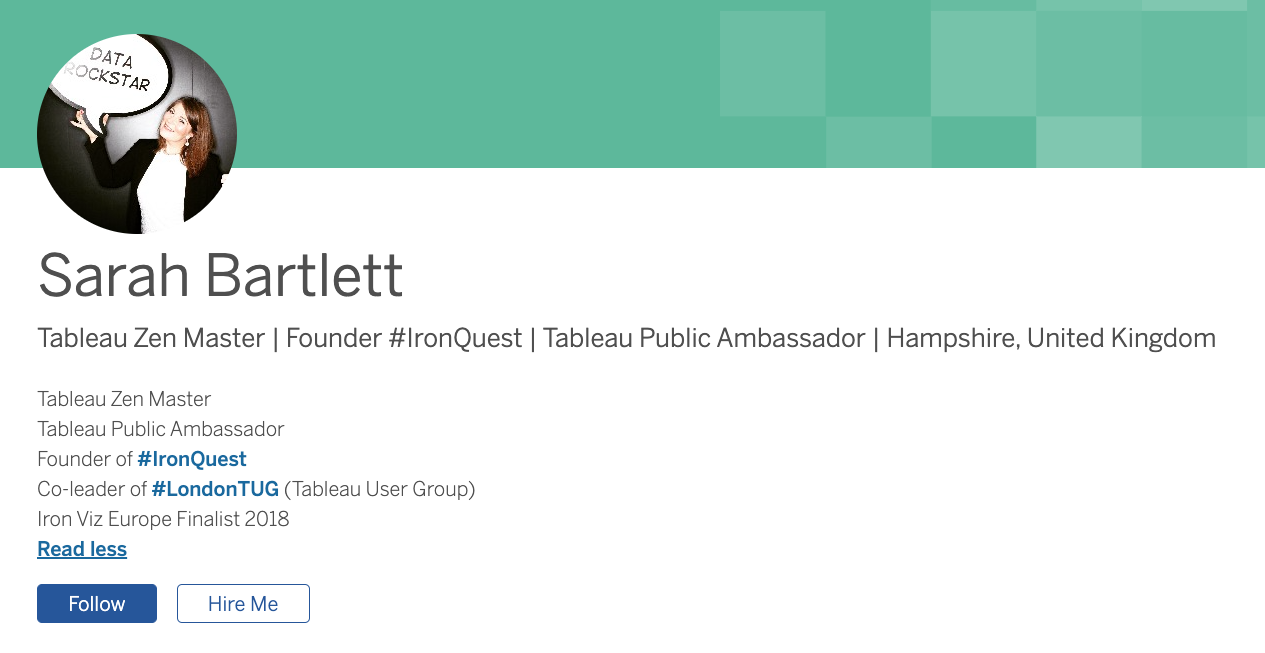Click 'Iron Viz Europe Finalist 2018' line
Screen dimensions: 1265x653
(x=163, y=519)
